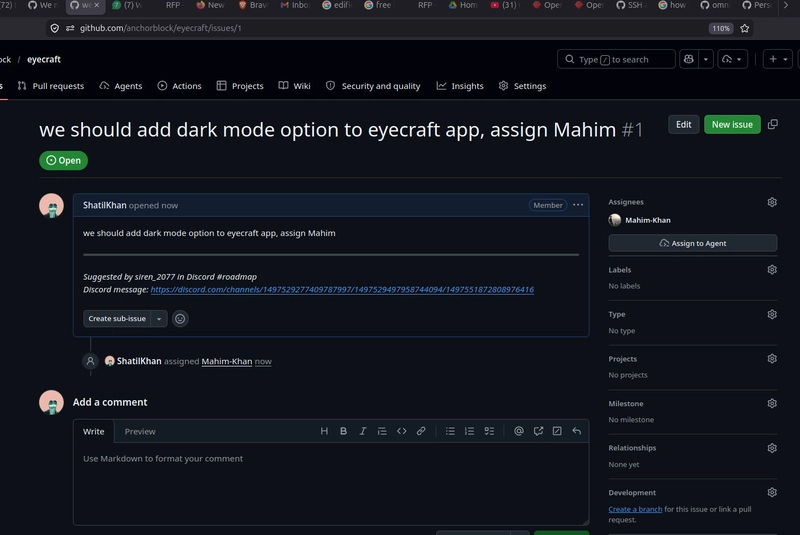Click the Type / to search field
Screen dimensions: 800x535
pos(616,59)
